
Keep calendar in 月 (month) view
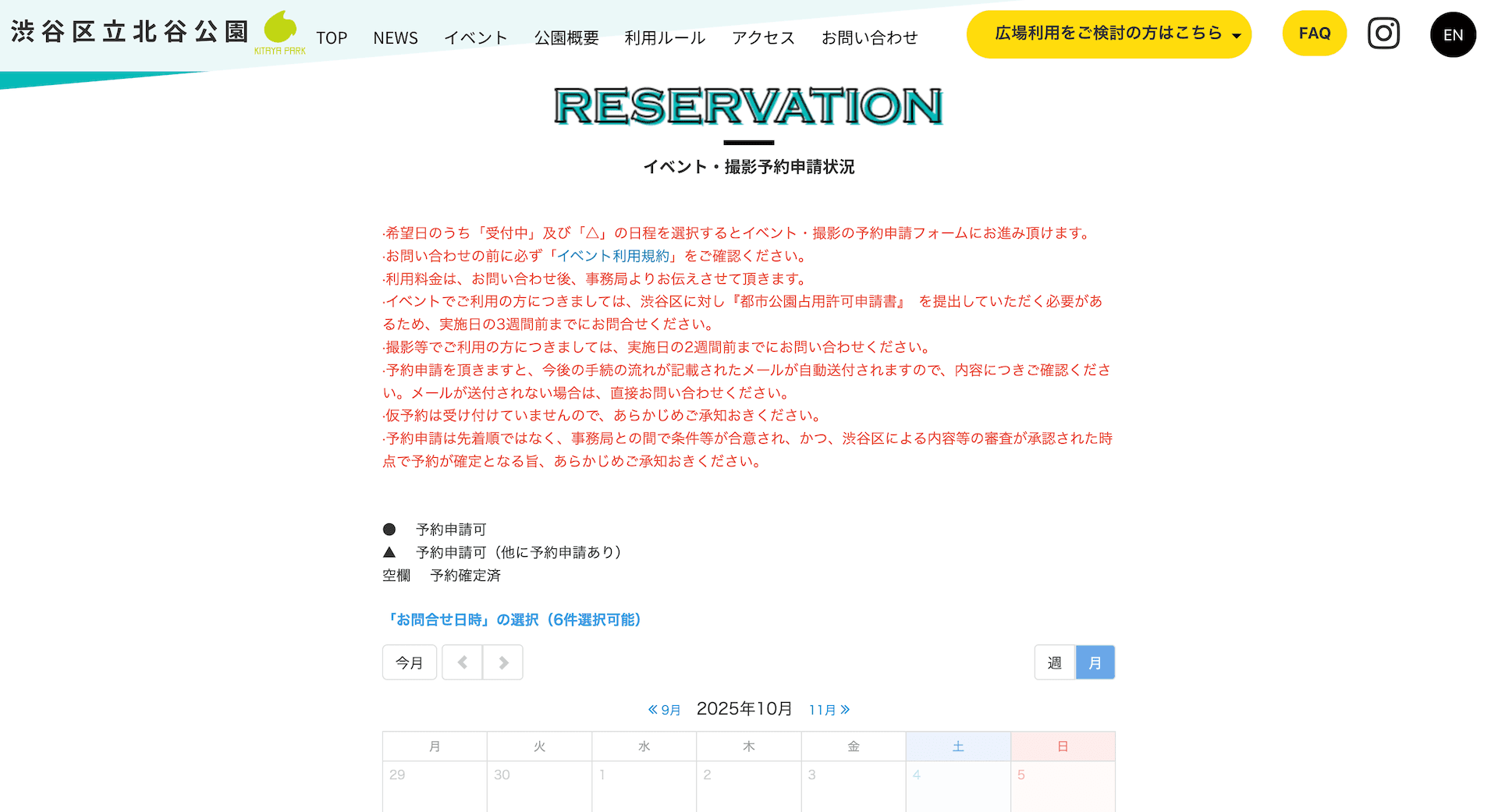coord(1095,661)
